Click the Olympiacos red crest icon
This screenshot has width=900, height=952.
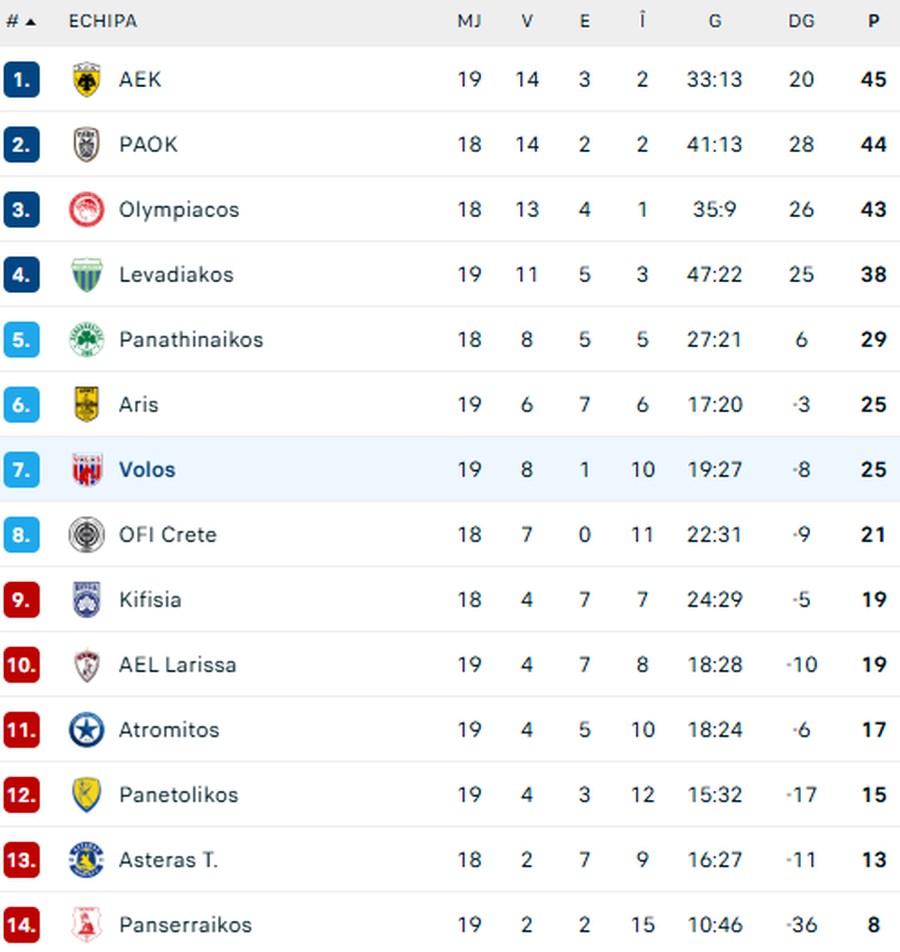point(87,210)
